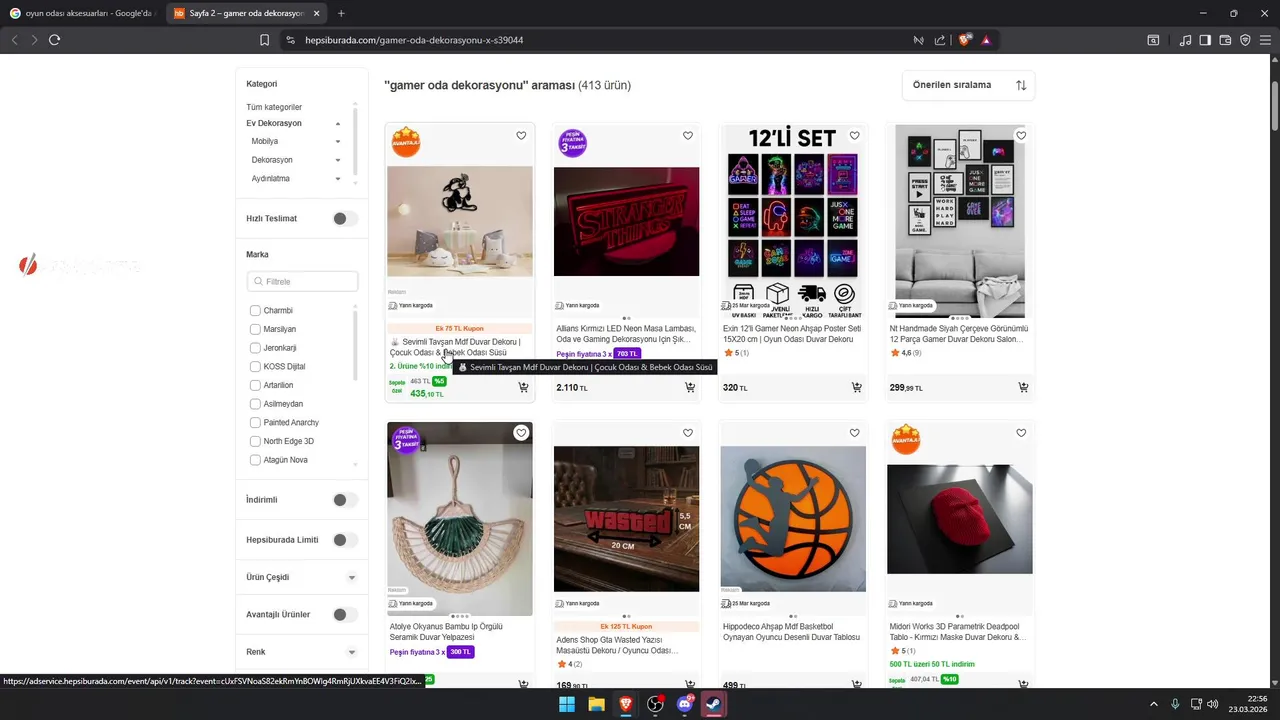Check the Painted Anarchy brand checkbox

255,423
